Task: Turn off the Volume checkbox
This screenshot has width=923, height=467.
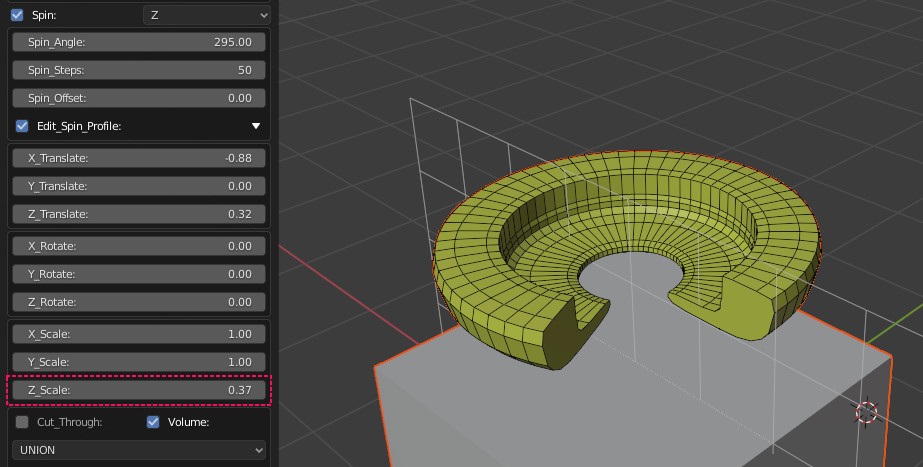Action: [x=153, y=422]
